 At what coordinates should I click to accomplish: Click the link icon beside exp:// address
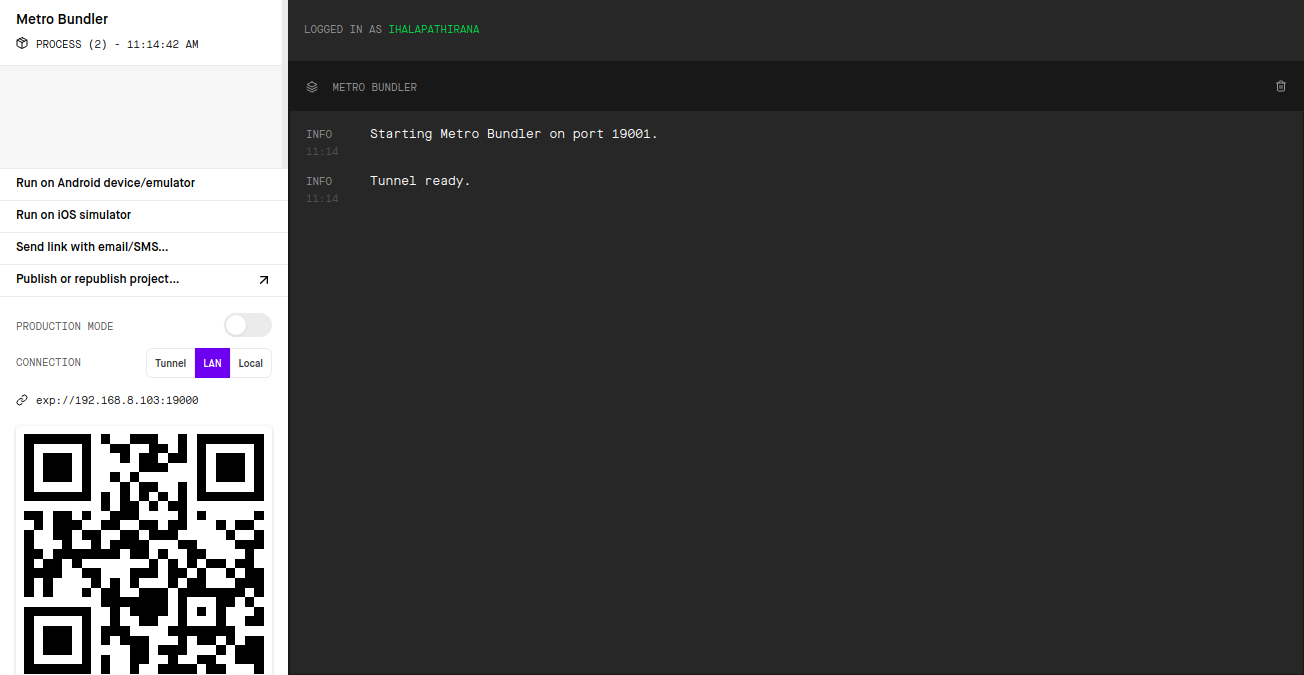(x=22, y=400)
